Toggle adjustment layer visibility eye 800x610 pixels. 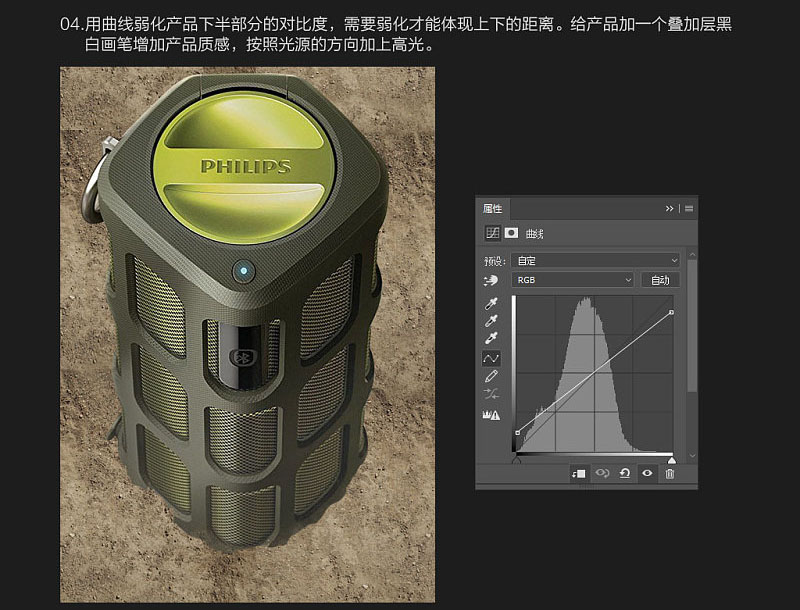click(647, 473)
